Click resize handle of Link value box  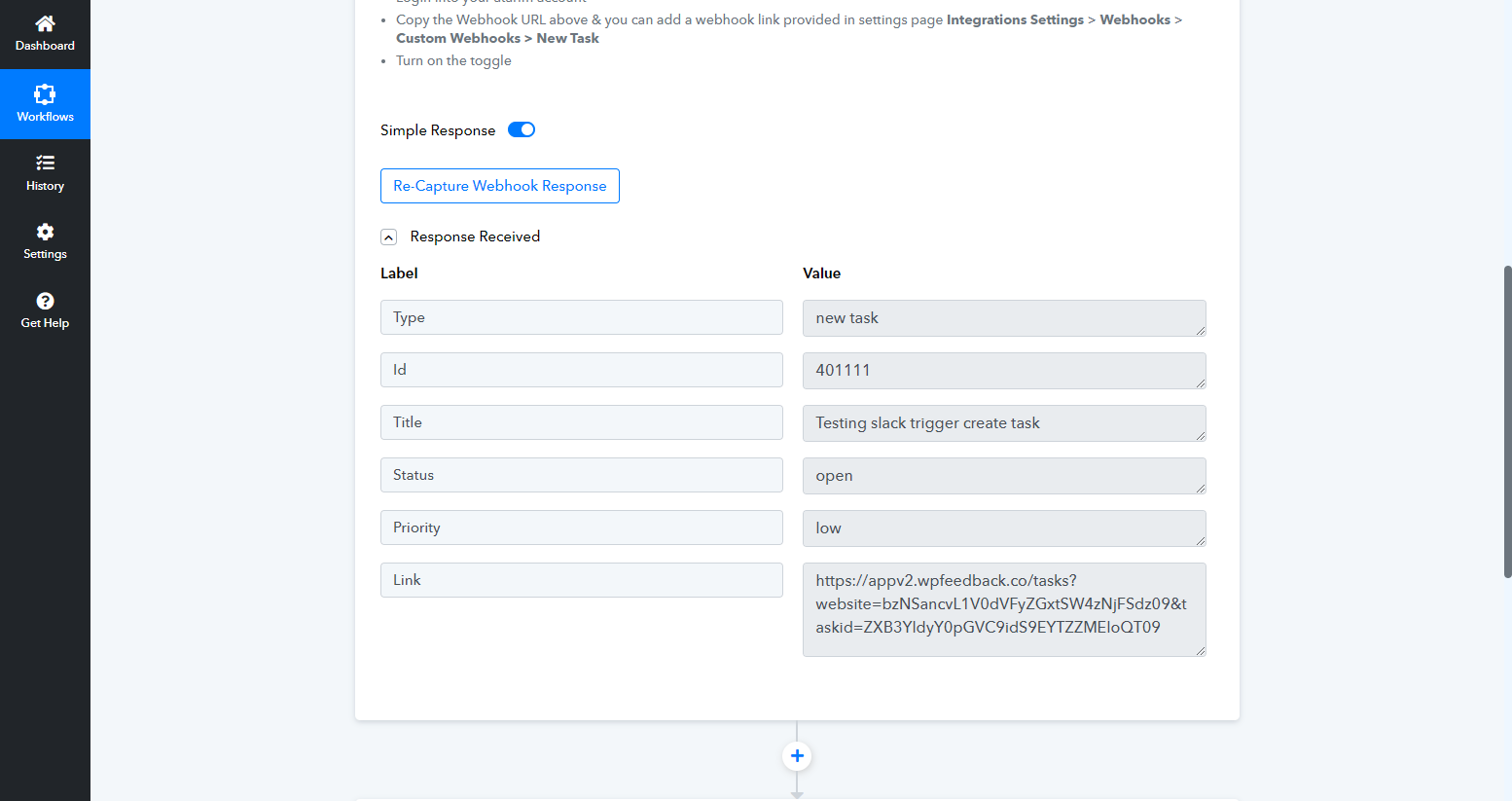[1201, 651]
